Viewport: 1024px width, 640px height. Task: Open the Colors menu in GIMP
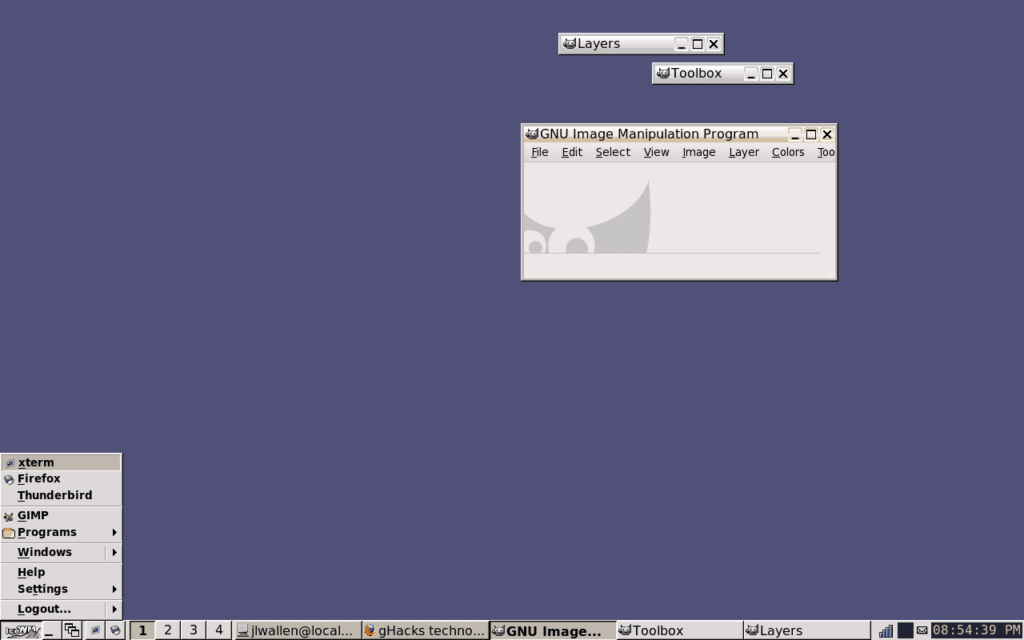[787, 152]
